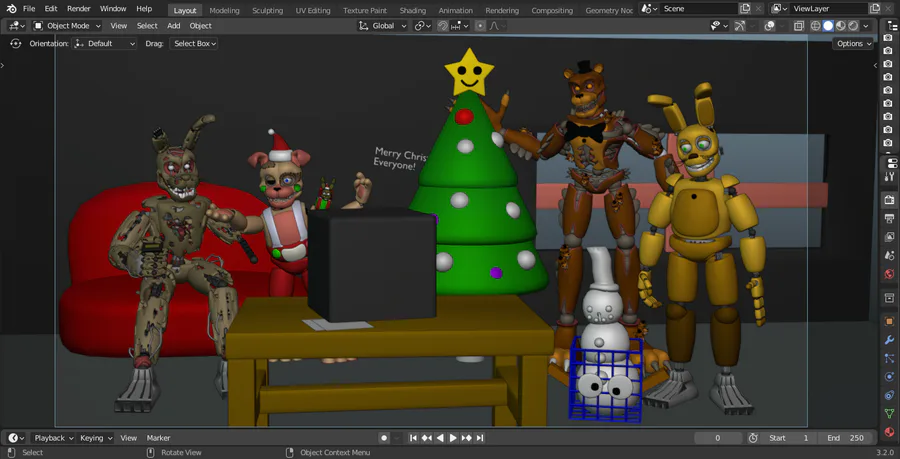
Task: Open the snapping type dropdown
Action: point(460,26)
